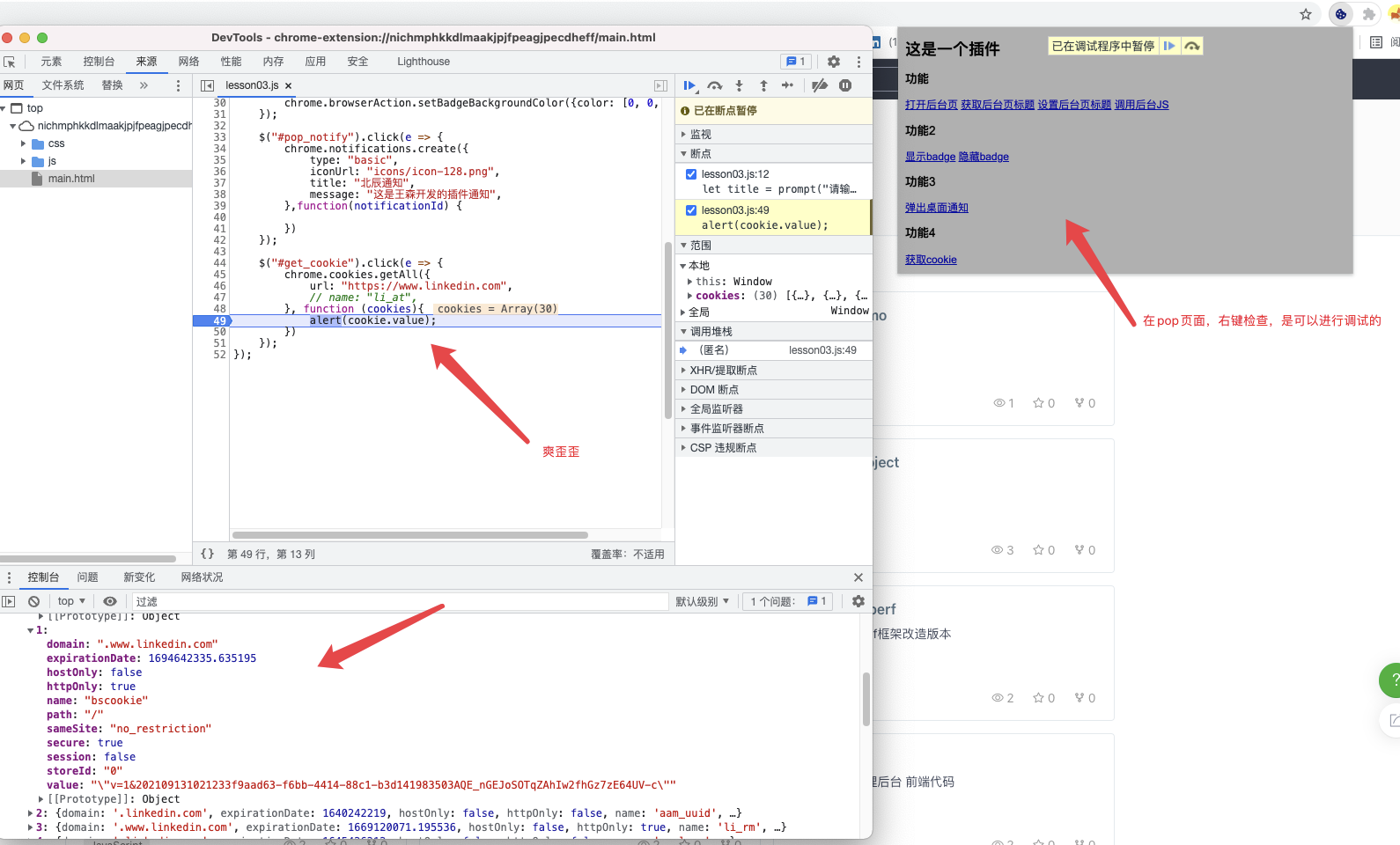The width and height of the screenshot is (1400, 845).
Task: Show more navigator tabs chevron
Action: coord(144,85)
